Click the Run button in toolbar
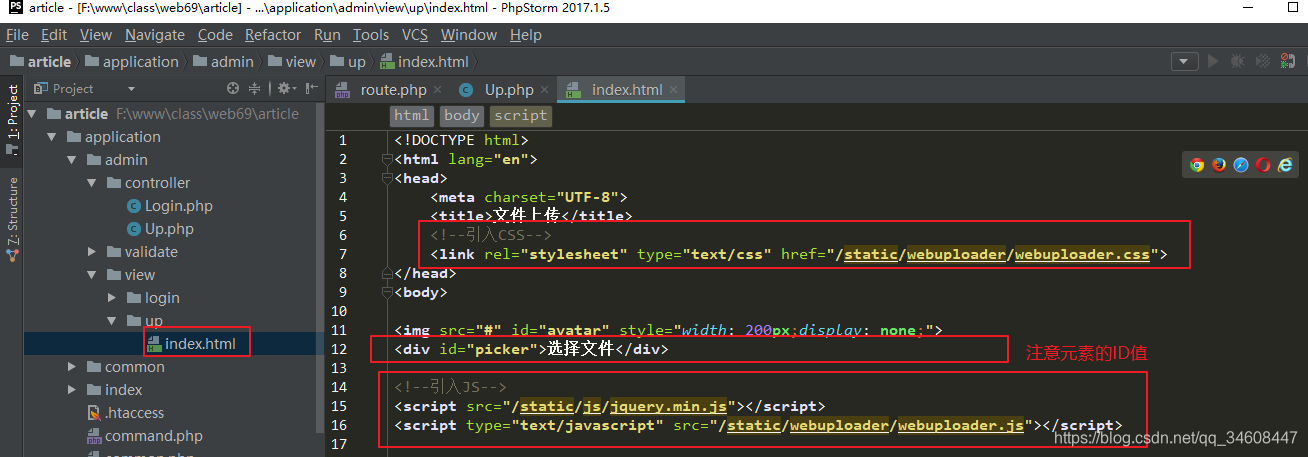Viewport: 1308px width, 457px height. (x=1214, y=61)
